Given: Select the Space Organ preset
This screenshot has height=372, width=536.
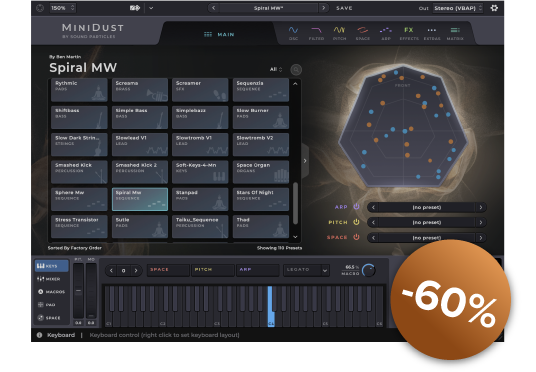Looking at the screenshot, I should tap(261, 172).
